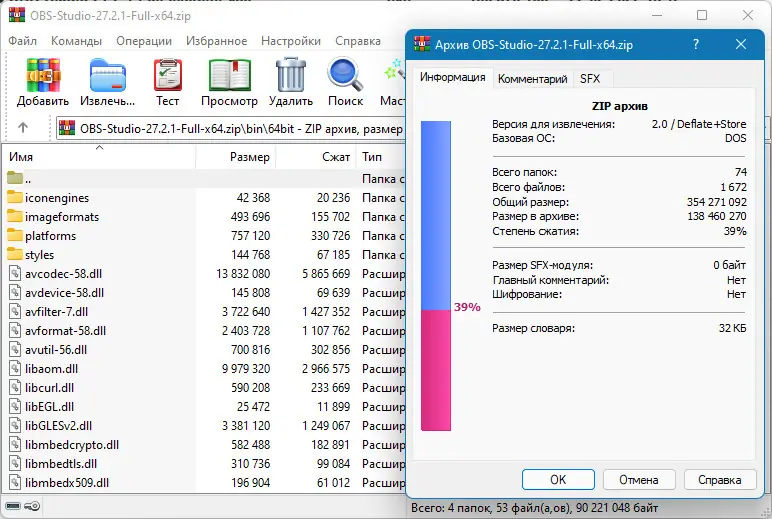The height and width of the screenshot is (519, 772).
Task: Click the drive icon in status bar
Action: [13, 506]
